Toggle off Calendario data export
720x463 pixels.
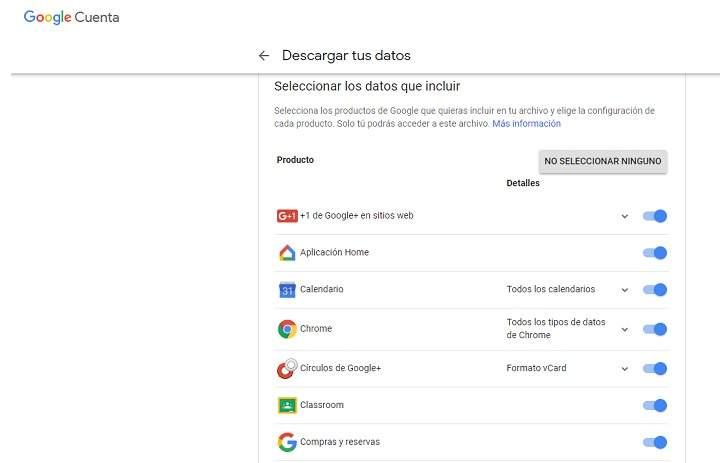(655, 290)
